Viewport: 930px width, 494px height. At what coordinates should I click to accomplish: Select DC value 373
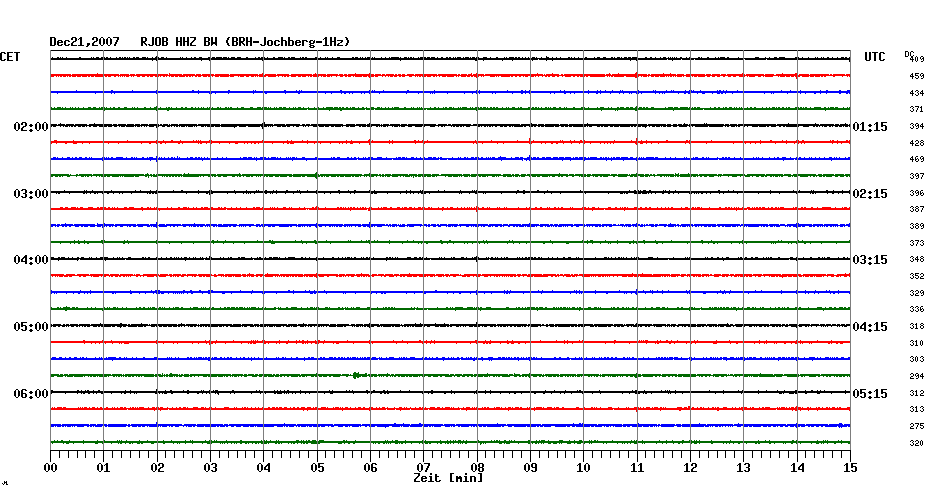click(x=916, y=243)
